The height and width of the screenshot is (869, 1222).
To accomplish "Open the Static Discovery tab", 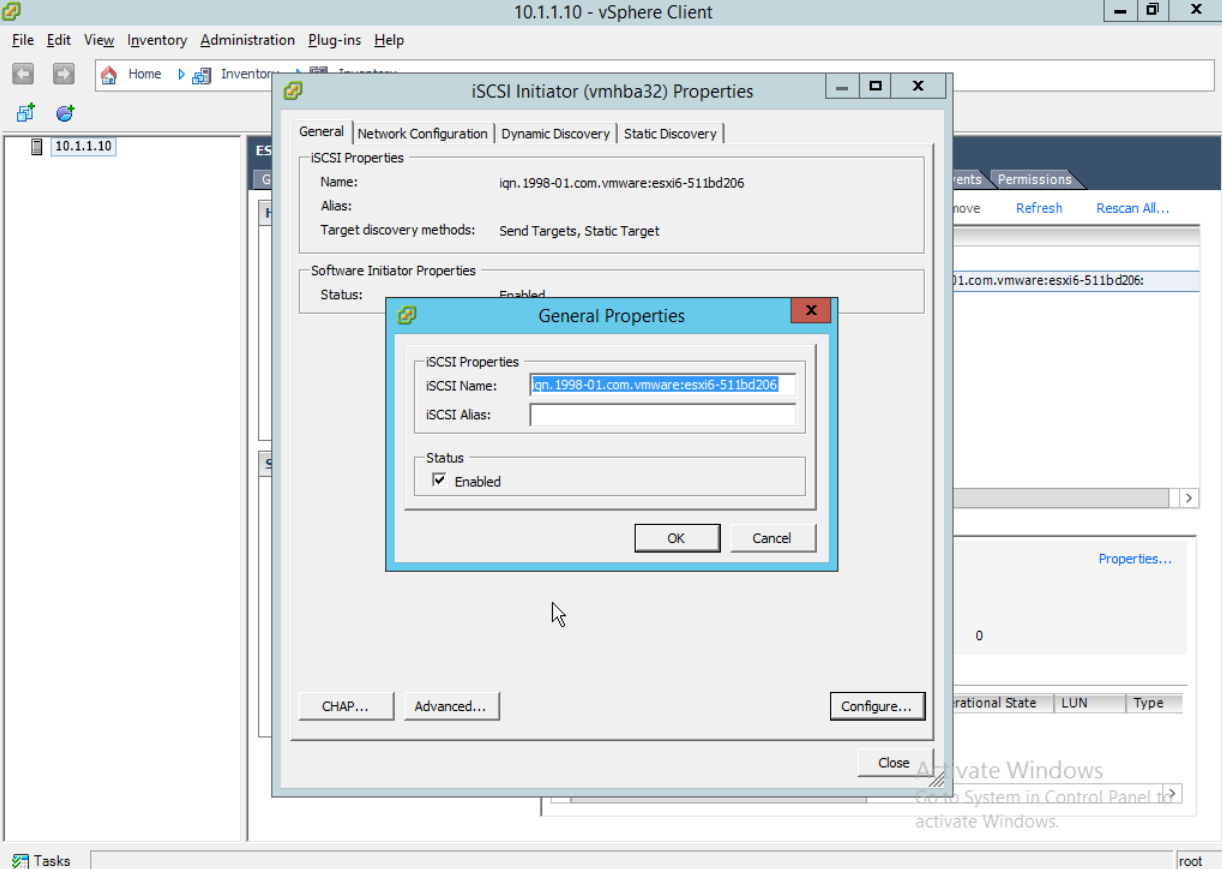I will tap(670, 133).
